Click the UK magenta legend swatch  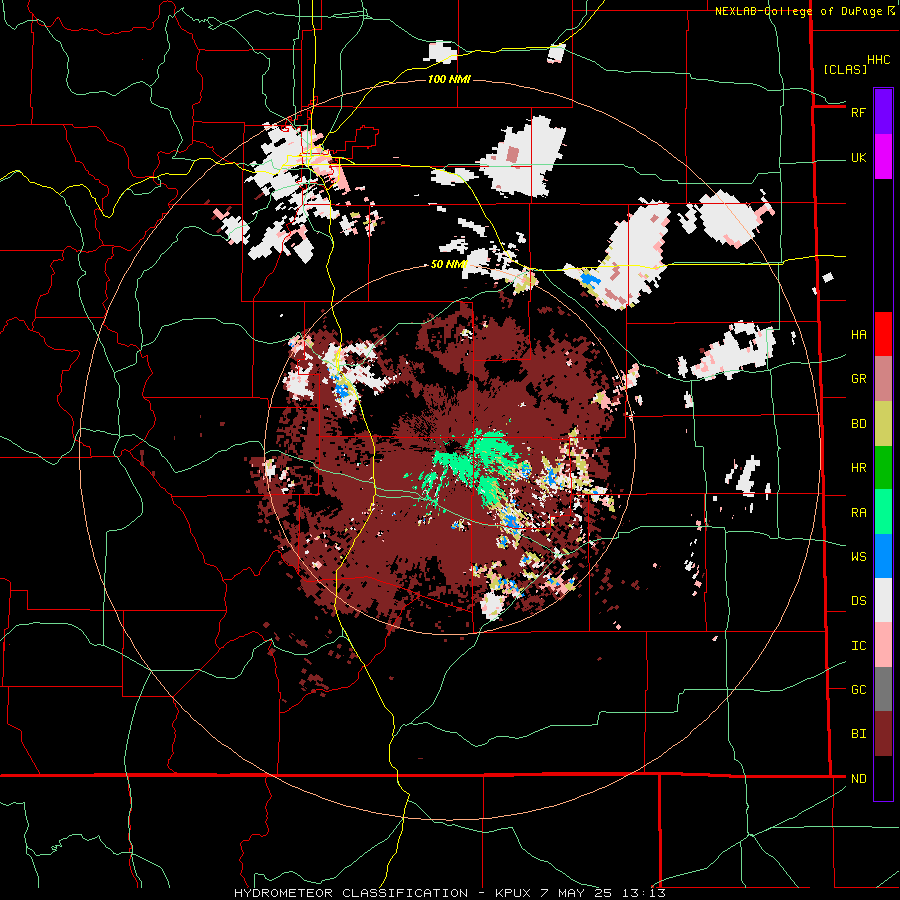883,157
